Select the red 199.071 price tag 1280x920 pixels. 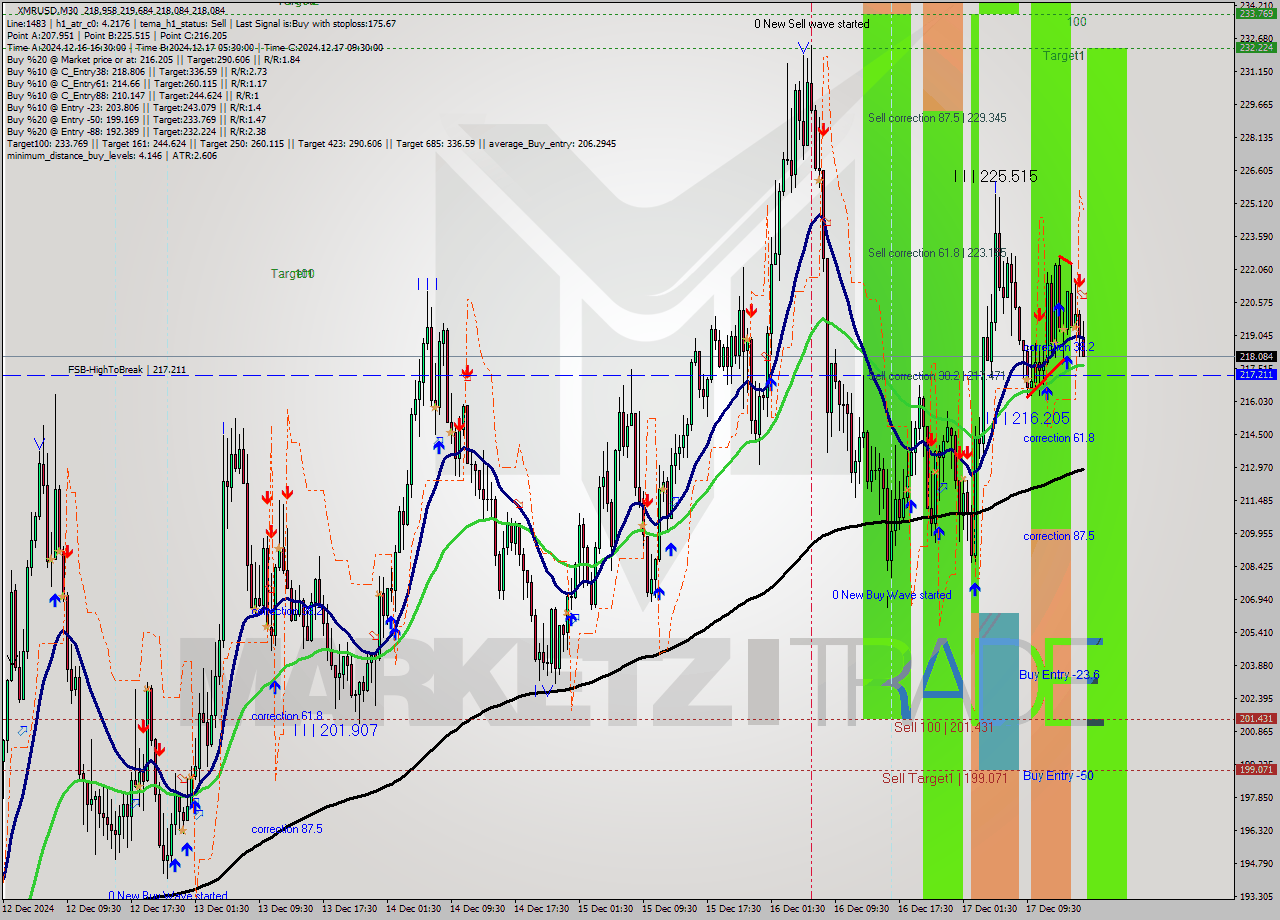[1256, 769]
